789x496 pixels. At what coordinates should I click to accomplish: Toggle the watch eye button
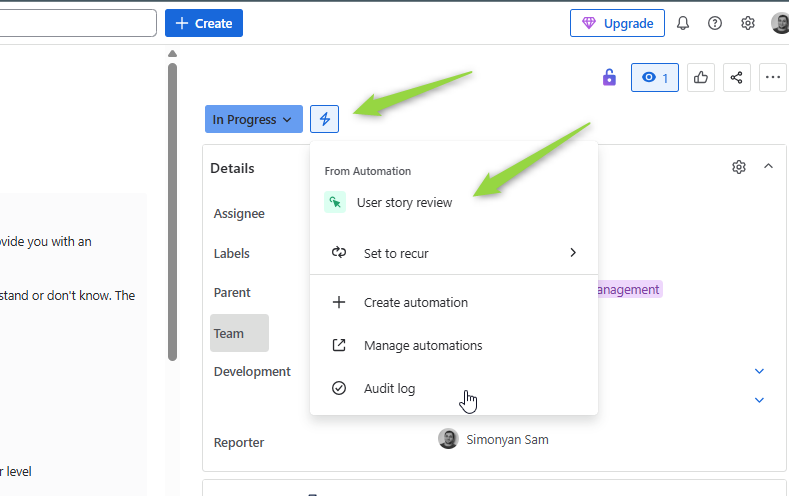point(655,77)
